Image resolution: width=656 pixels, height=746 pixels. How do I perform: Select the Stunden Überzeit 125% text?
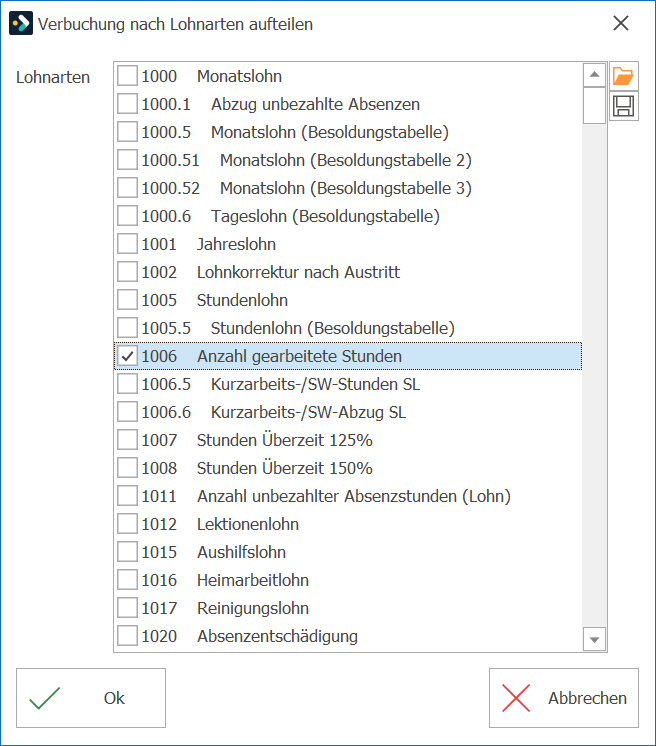[284, 440]
